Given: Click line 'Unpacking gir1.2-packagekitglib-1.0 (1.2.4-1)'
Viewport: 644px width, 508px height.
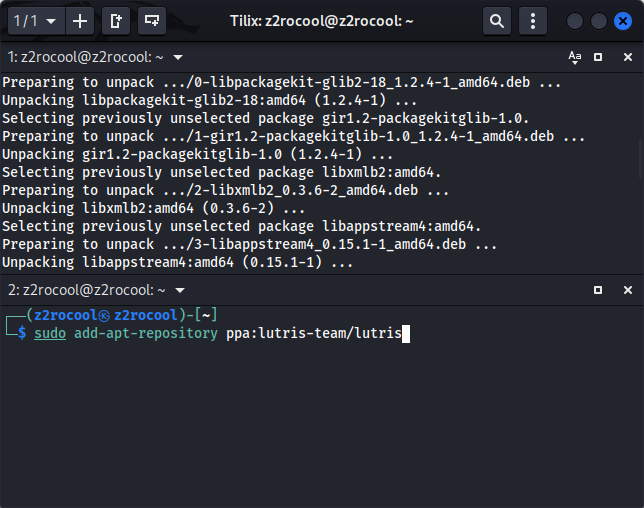Looking at the screenshot, I should pyautogui.click(x=198, y=154).
